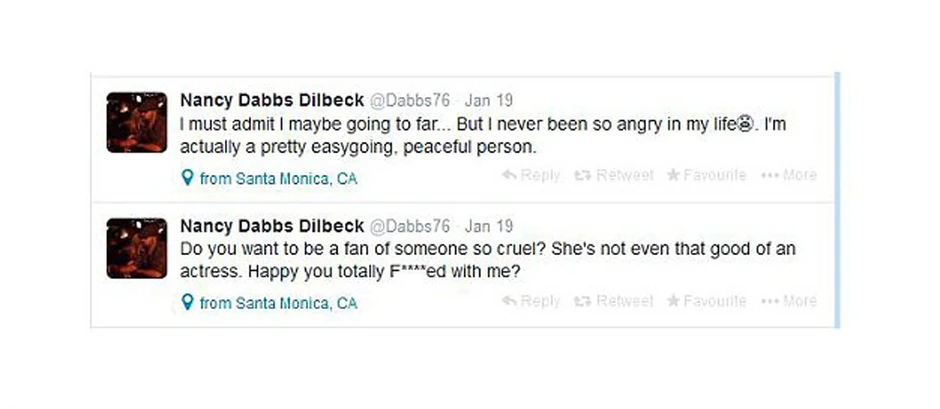Click location pin icon on first tweet
The height and width of the screenshot is (409, 940).
tap(186, 179)
